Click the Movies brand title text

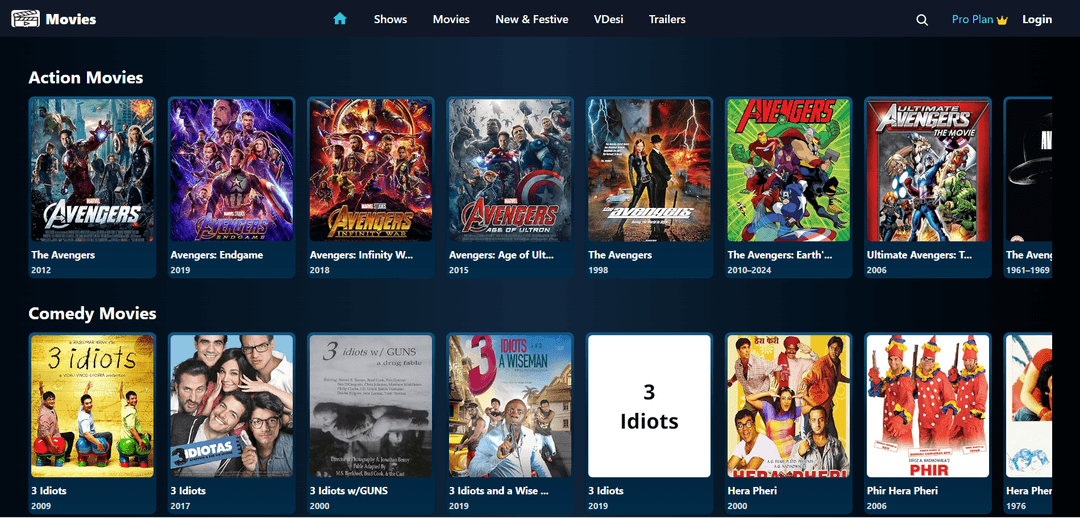point(71,19)
